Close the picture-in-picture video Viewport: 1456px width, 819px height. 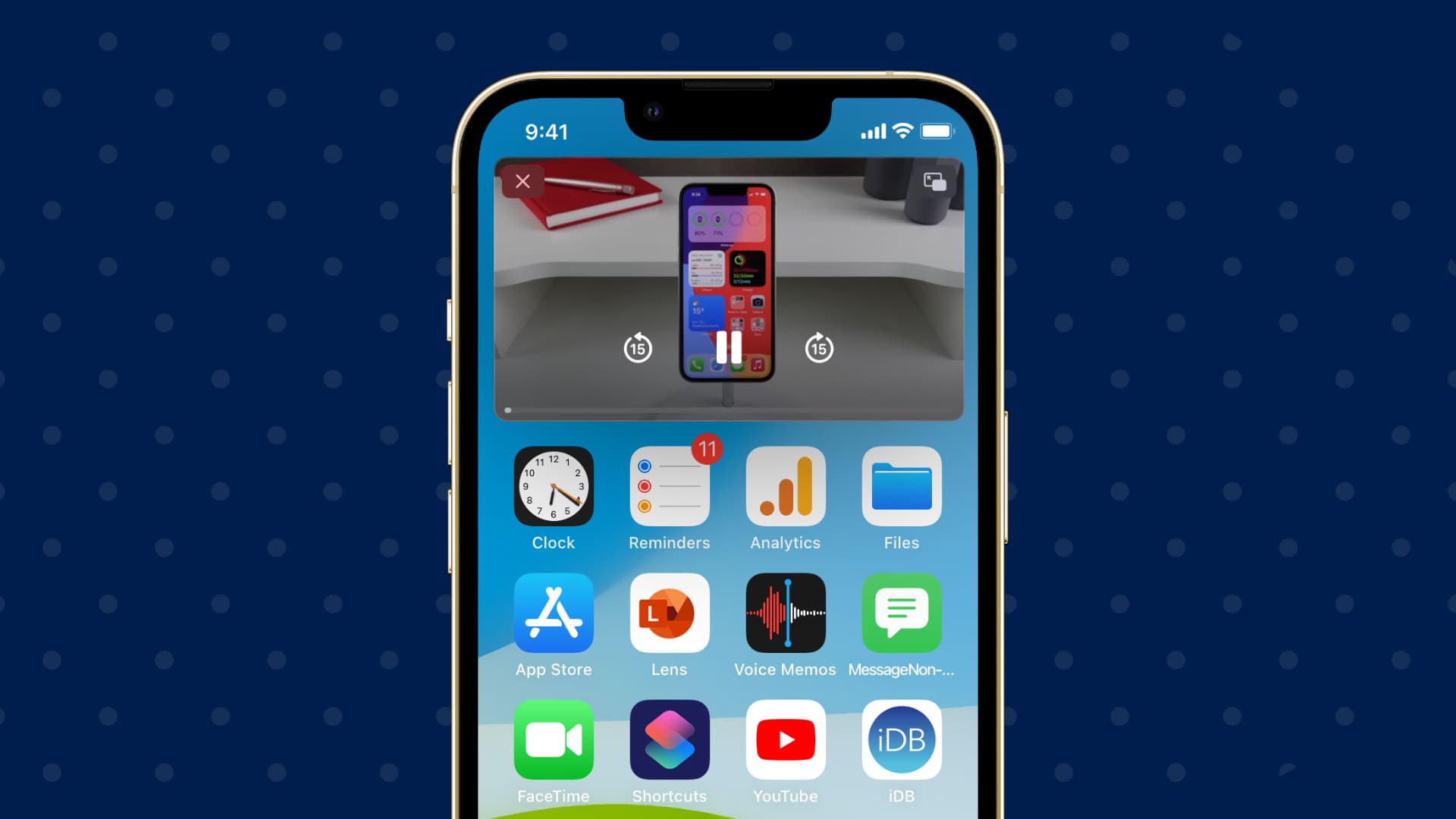(522, 181)
